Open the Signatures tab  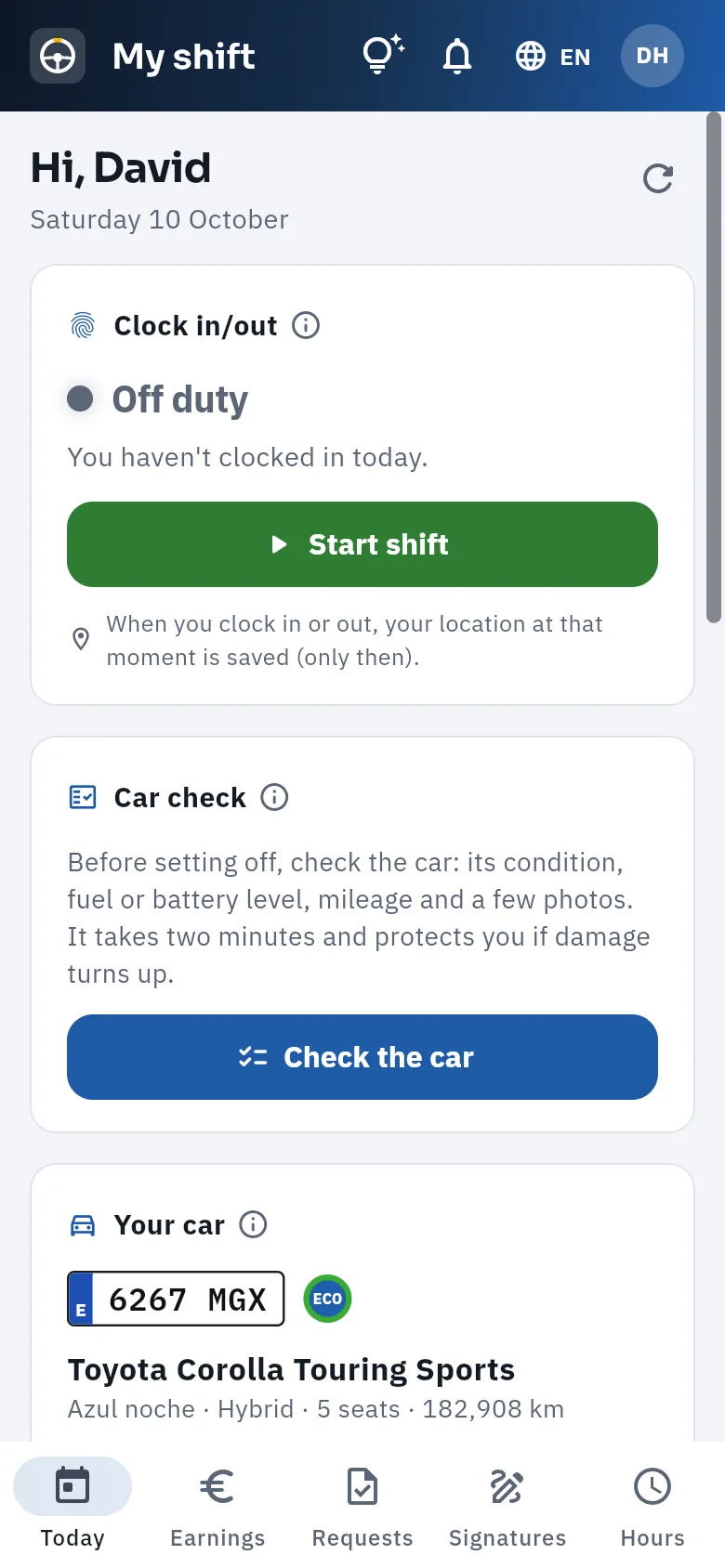click(507, 1505)
